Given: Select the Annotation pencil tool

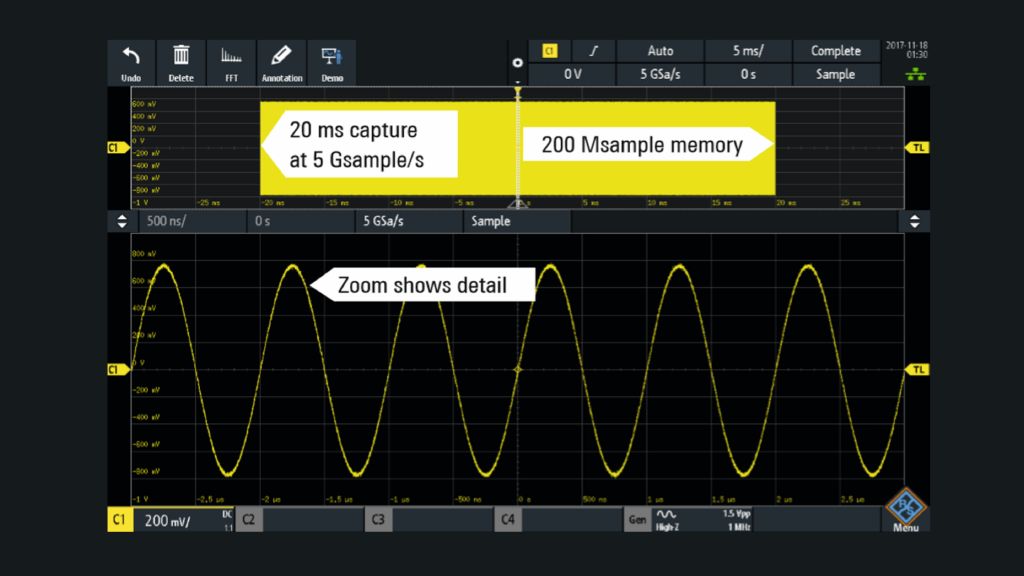Looking at the screenshot, I should coord(281,57).
